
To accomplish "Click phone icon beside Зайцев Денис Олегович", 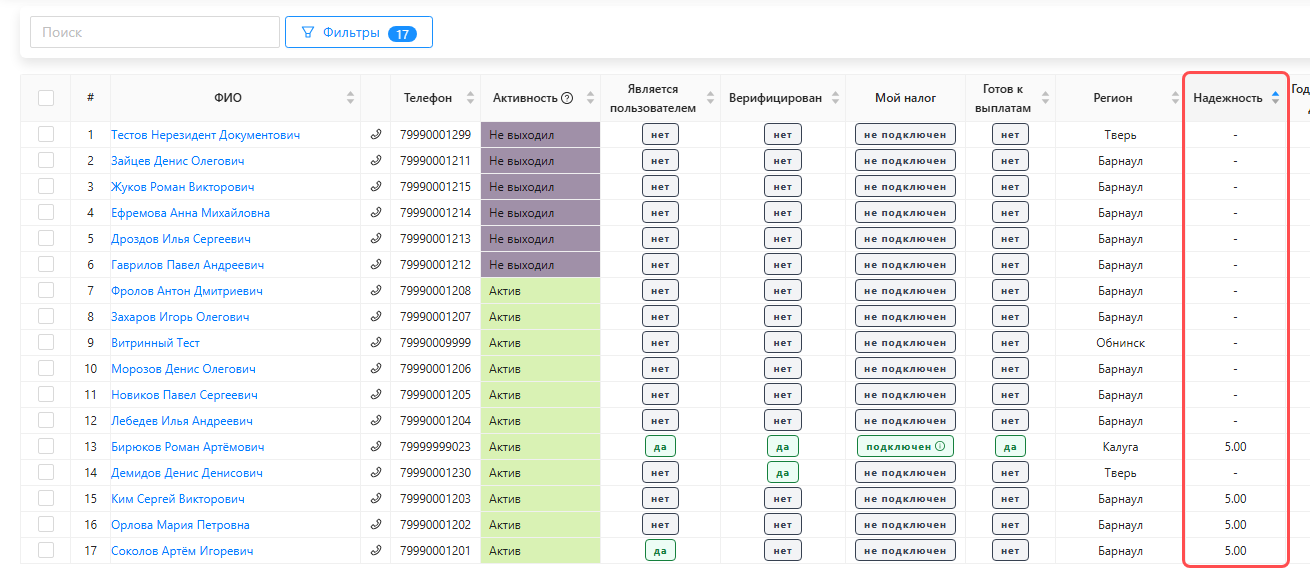I will tap(376, 160).
